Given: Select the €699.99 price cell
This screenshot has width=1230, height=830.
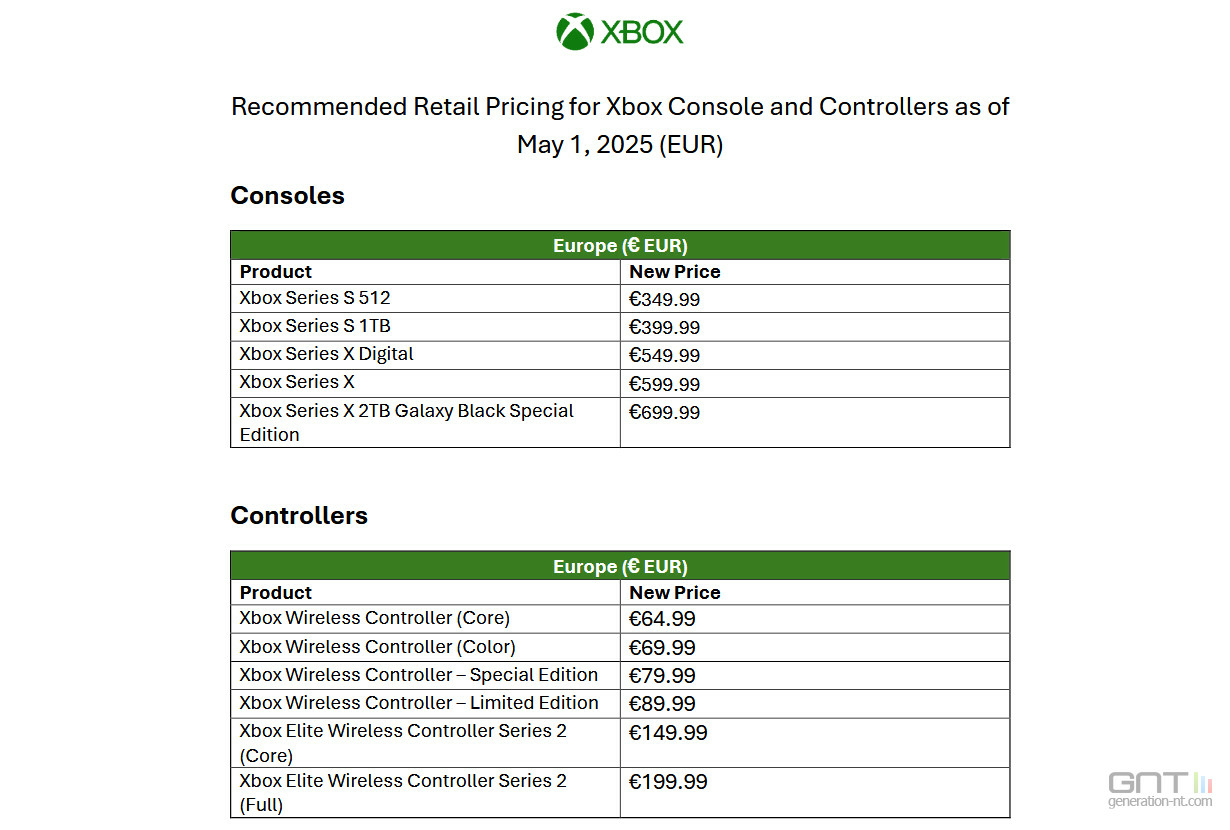Looking at the screenshot, I should tap(815, 423).
